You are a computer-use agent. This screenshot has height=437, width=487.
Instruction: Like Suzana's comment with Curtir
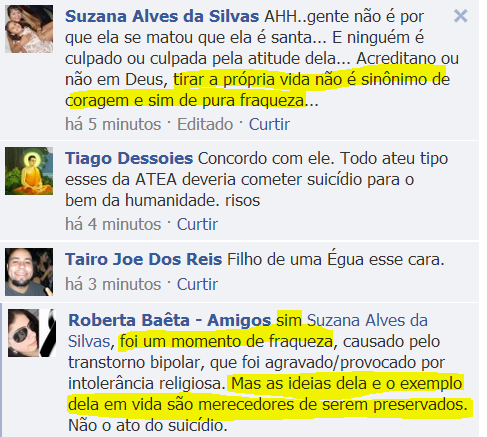pyautogui.click(x=269, y=124)
